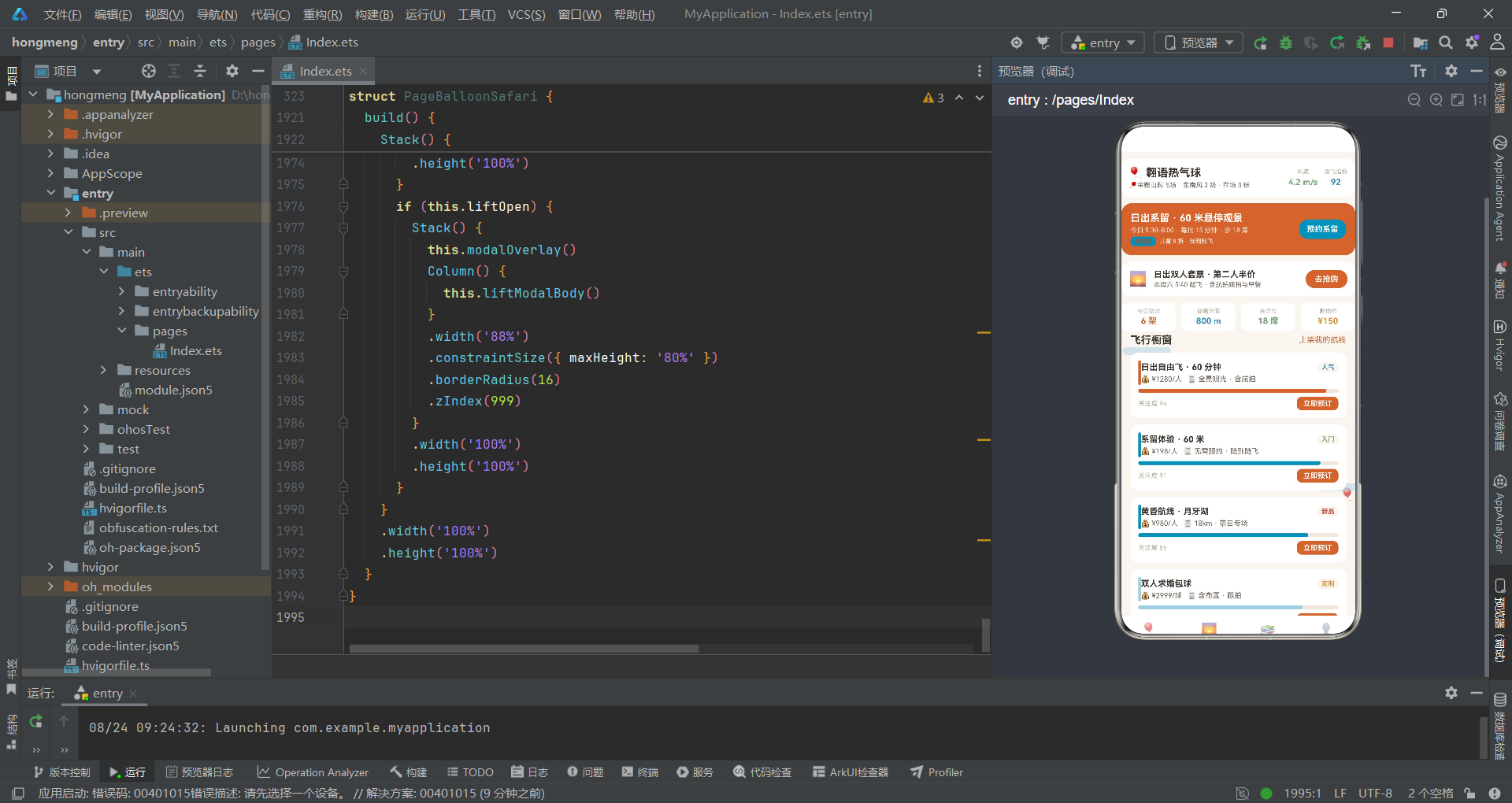Screen dimensions: 1512x803
Task: Open the 重构(R) menu
Action: pyautogui.click(x=322, y=14)
